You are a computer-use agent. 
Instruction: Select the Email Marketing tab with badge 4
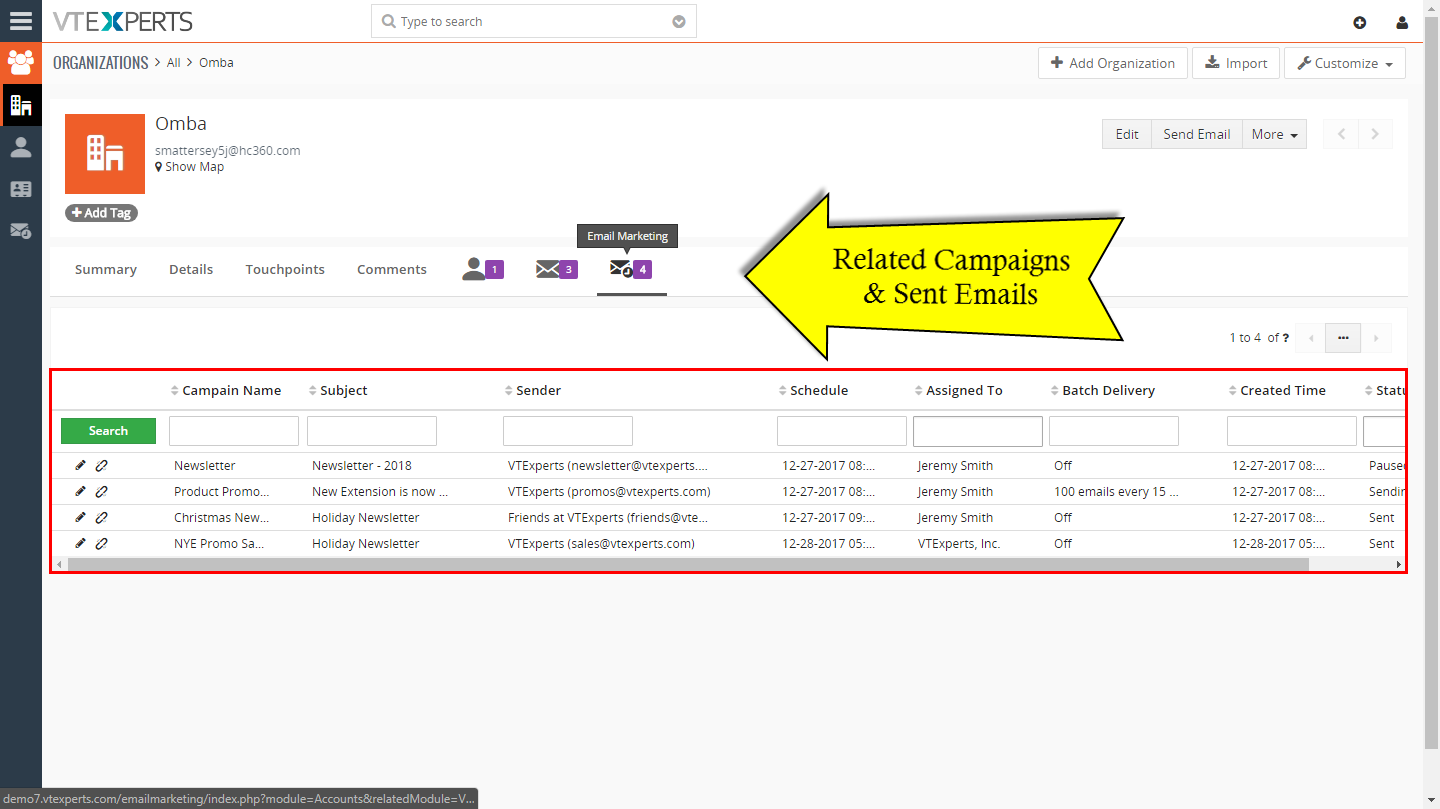pos(631,269)
